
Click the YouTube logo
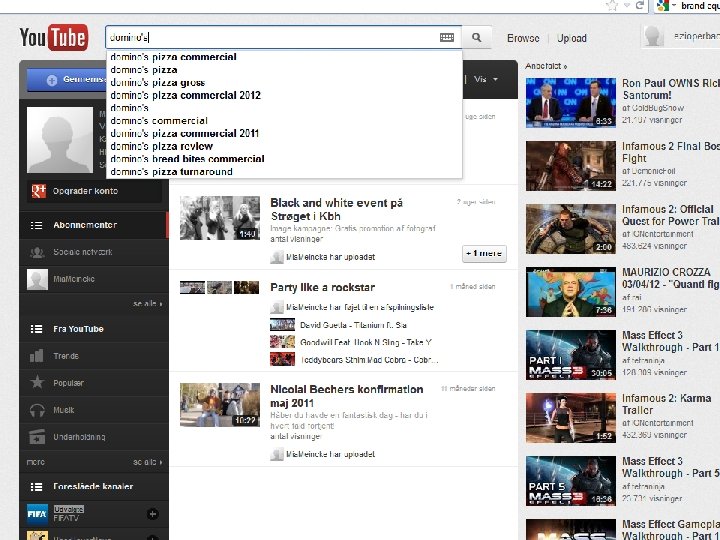click(54, 38)
